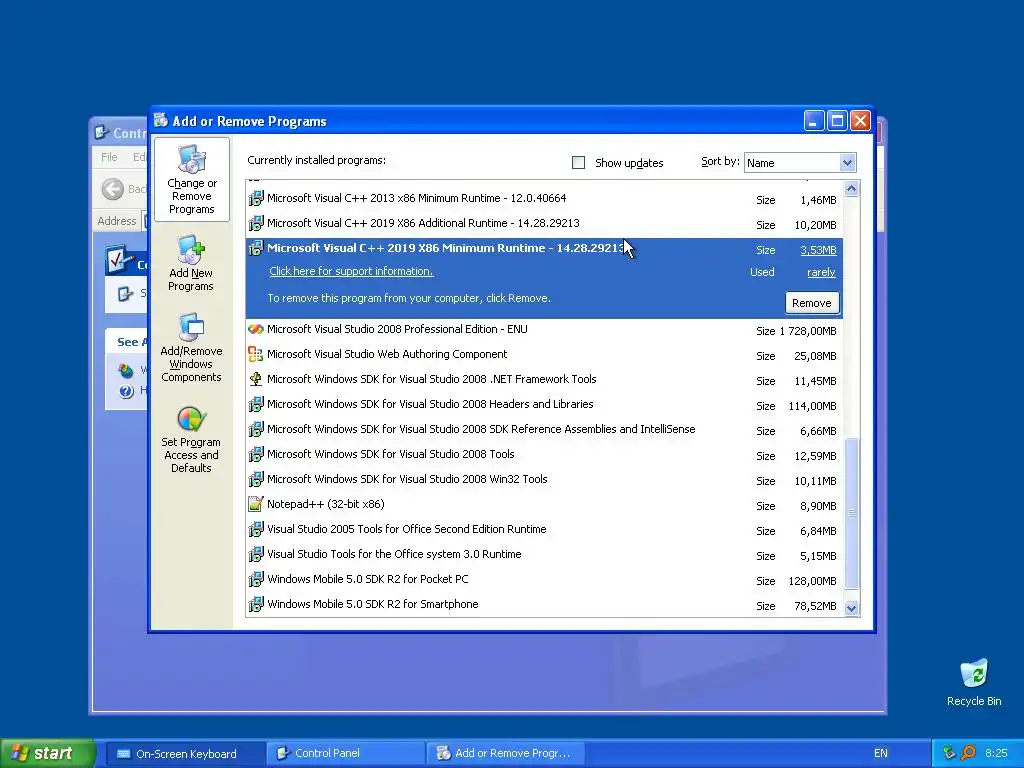1024x768 pixels.
Task: Click Add or Remove Programs taskbar button
Action: point(505,754)
